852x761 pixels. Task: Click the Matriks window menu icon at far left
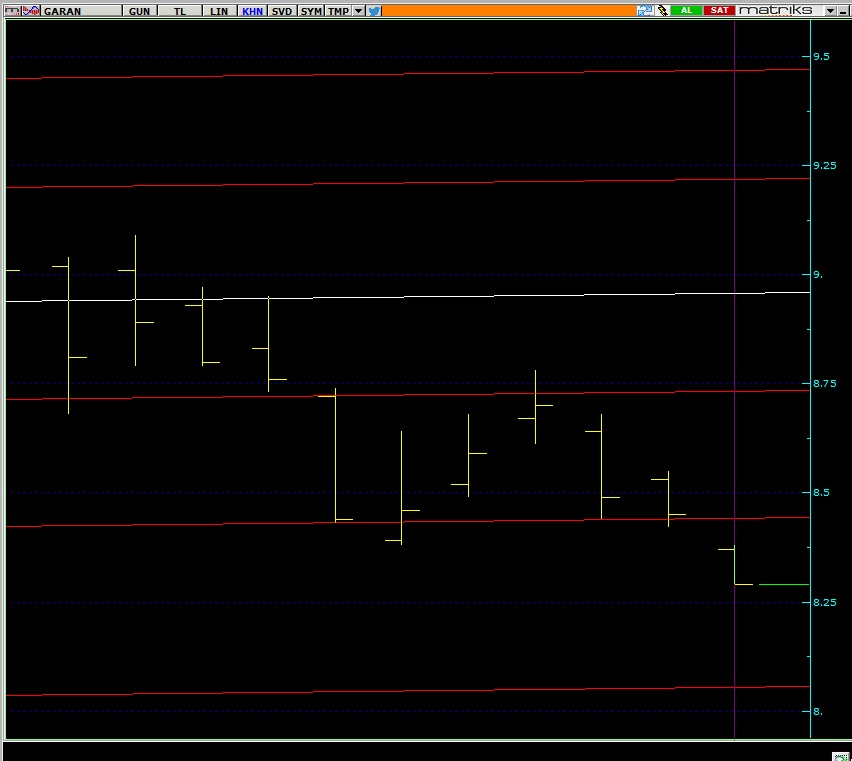(12, 10)
